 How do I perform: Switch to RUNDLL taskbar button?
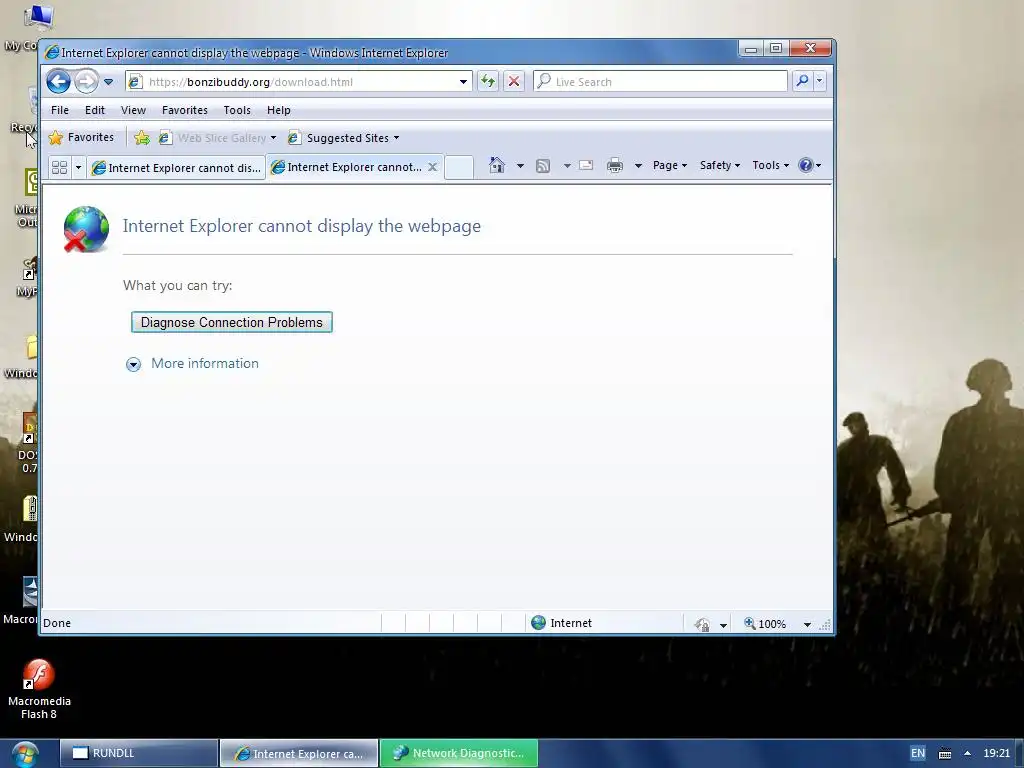tap(139, 753)
